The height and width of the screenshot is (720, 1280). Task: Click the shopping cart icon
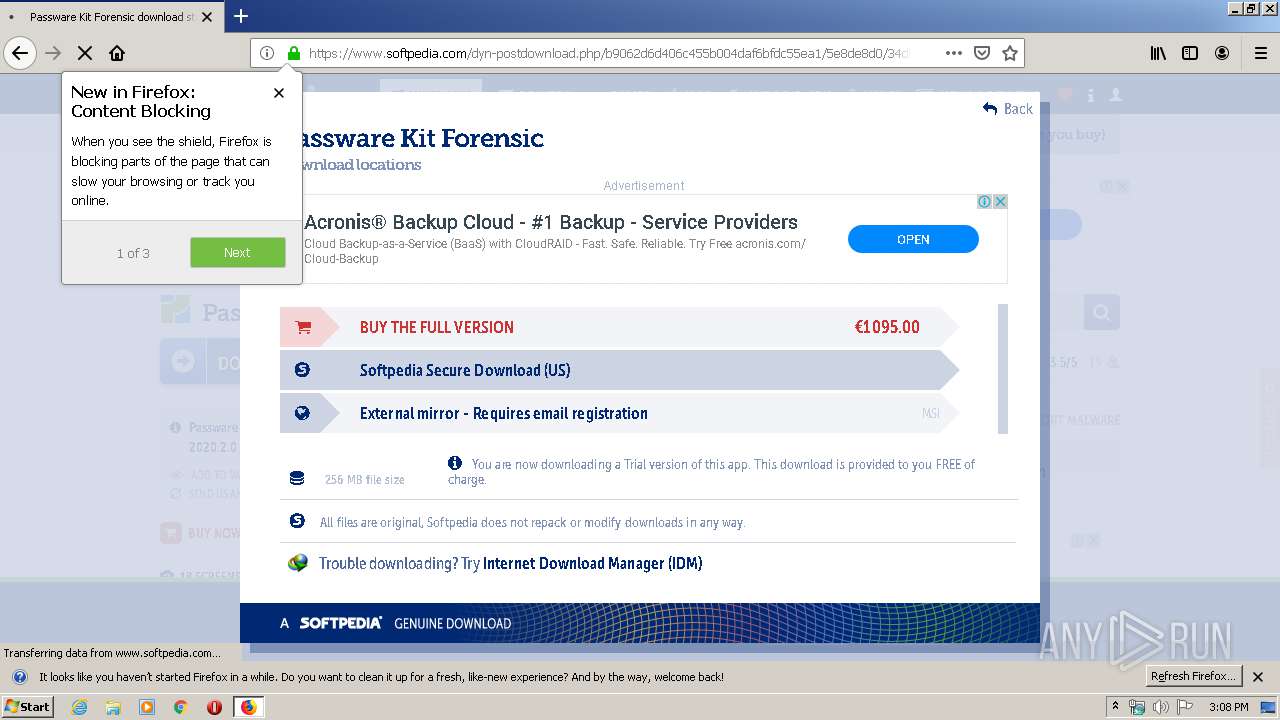[304, 327]
